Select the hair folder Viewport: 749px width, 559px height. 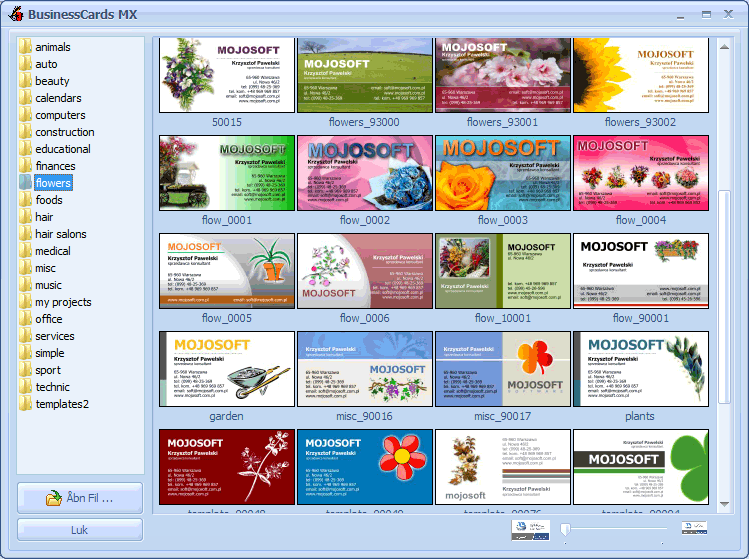point(44,217)
